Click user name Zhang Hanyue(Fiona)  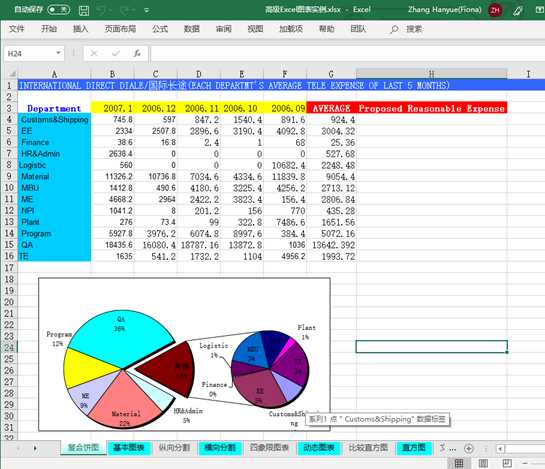[445, 9]
